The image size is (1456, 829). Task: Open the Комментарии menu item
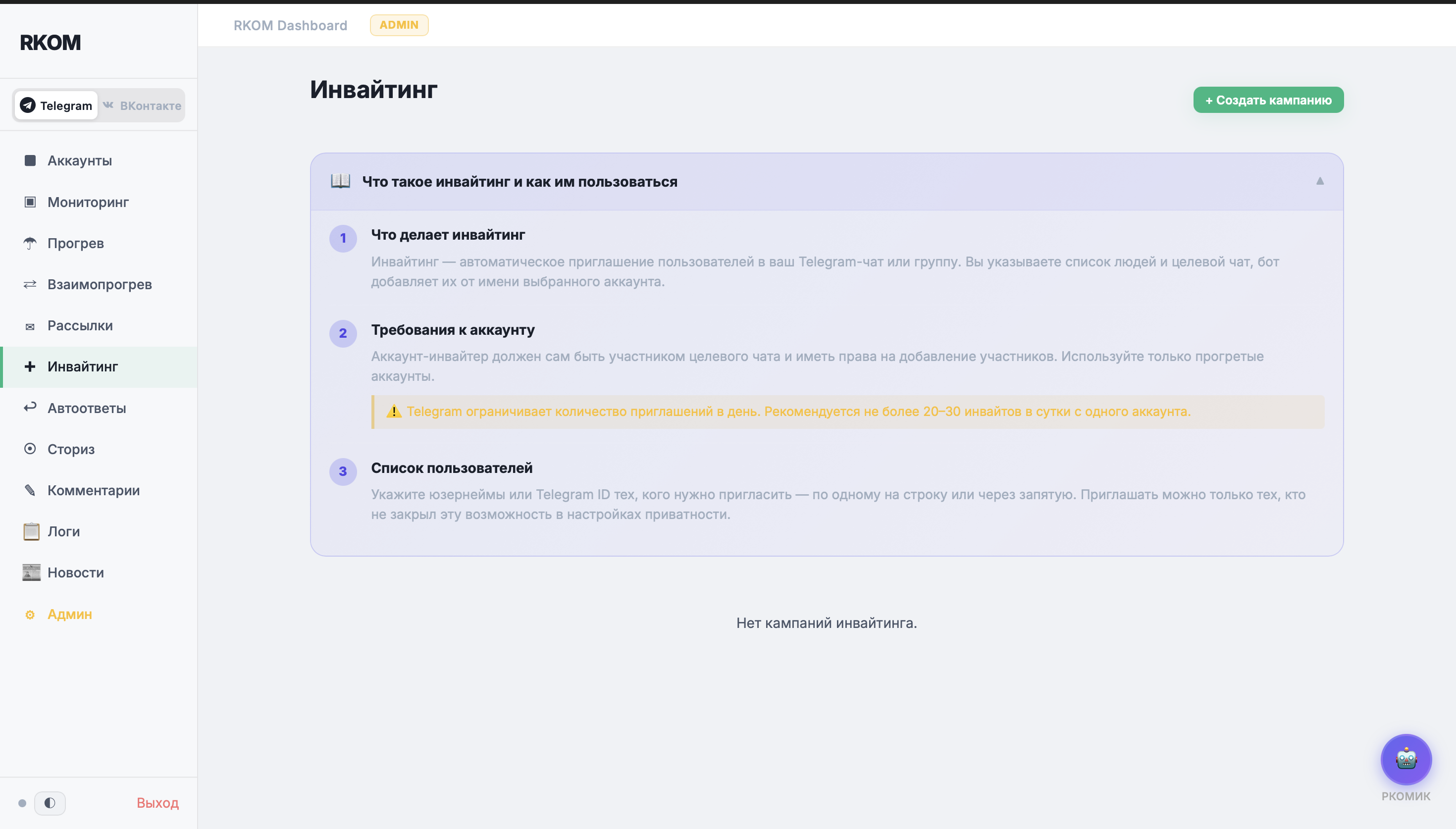pyautogui.click(x=99, y=490)
